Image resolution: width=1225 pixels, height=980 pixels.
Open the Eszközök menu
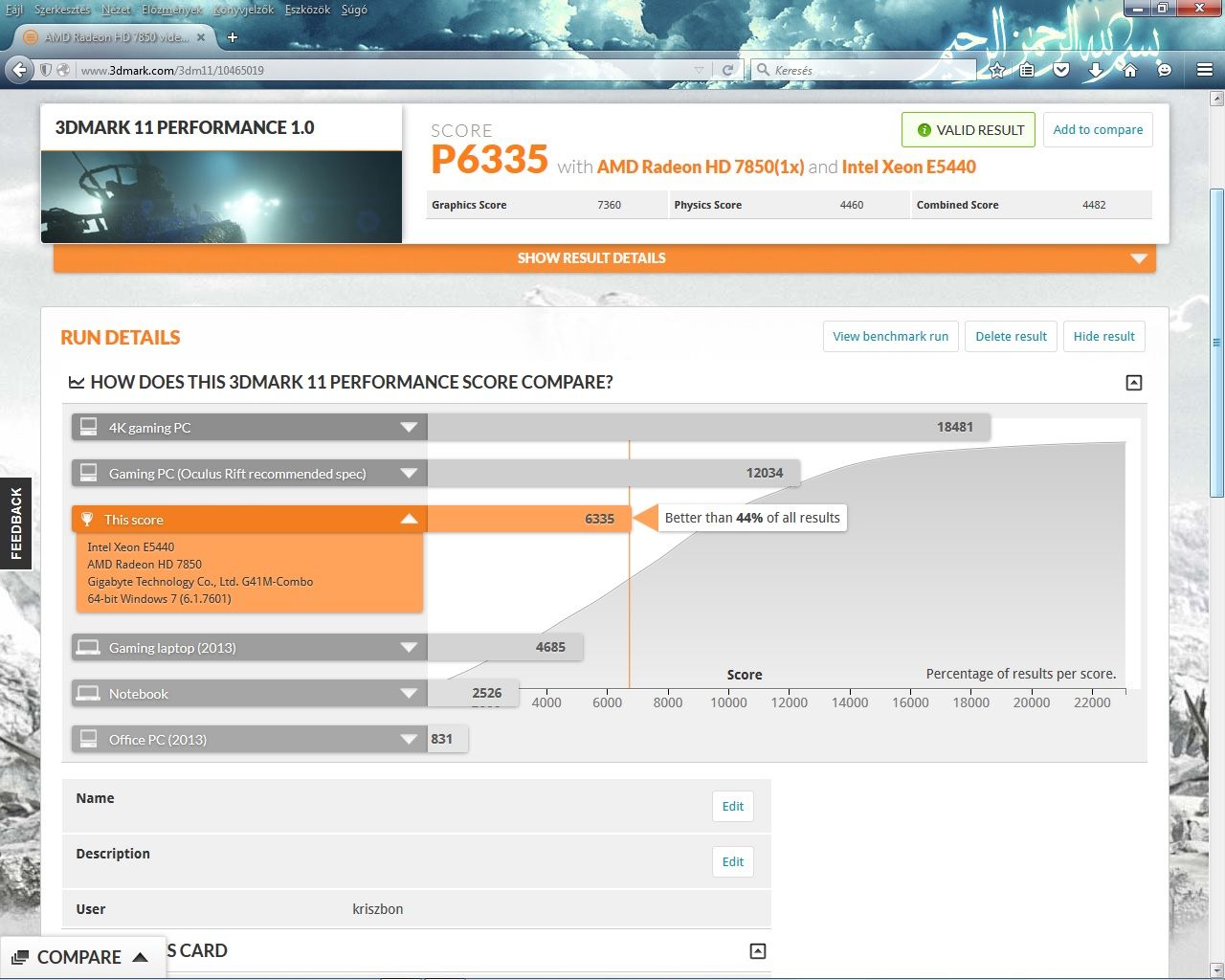(x=307, y=10)
